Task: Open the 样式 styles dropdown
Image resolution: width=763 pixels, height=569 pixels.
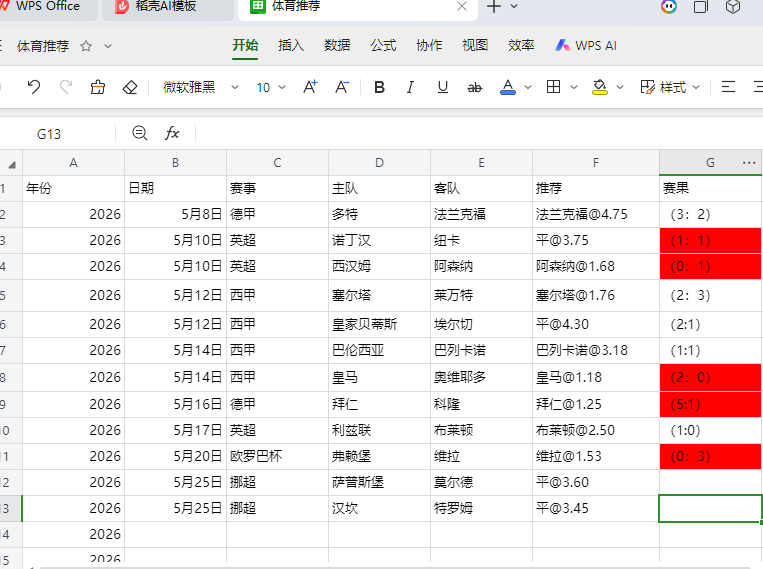Action: [x=670, y=87]
